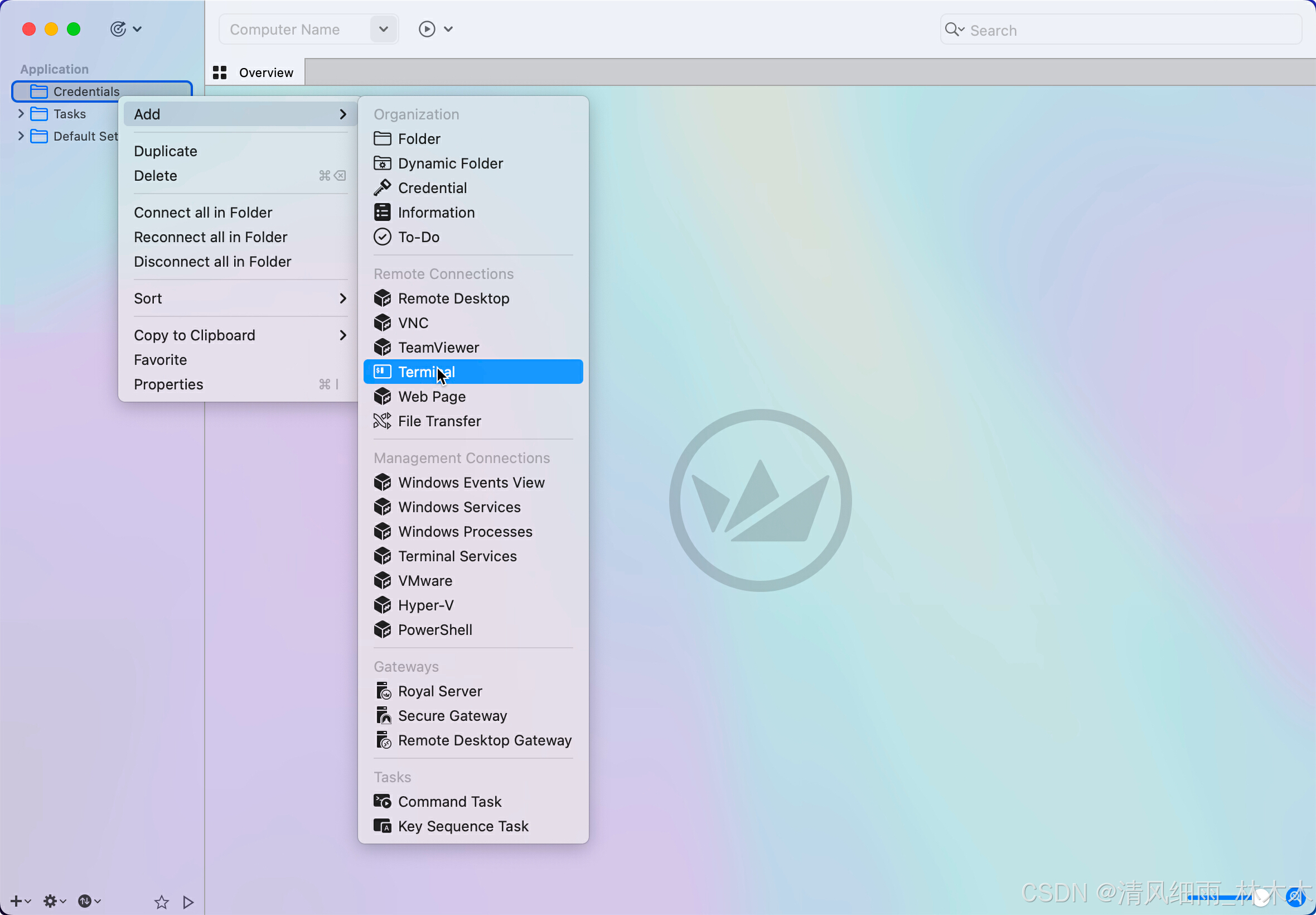Open Properties from context menu
Viewport: 1316px width, 915px height.
[240, 384]
